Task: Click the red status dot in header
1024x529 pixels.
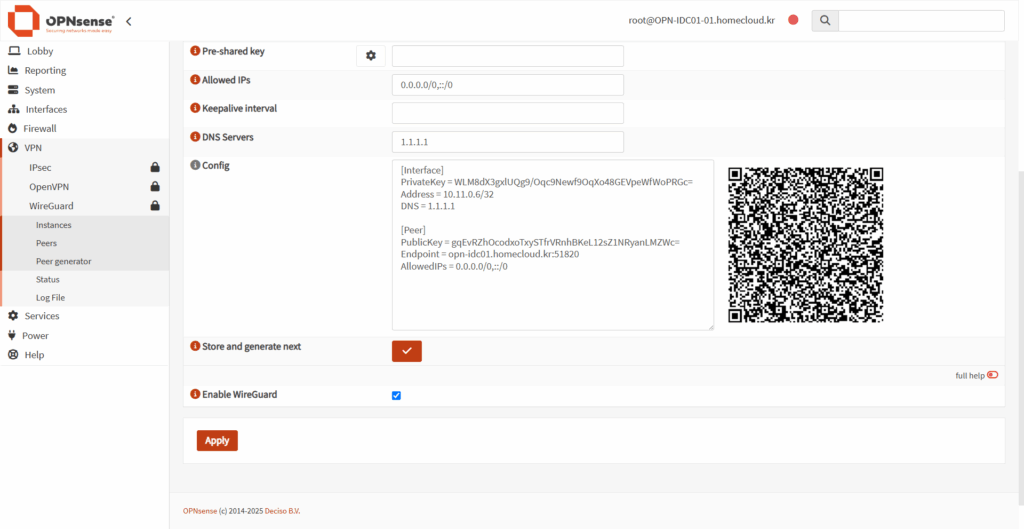Action: (x=793, y=20)
